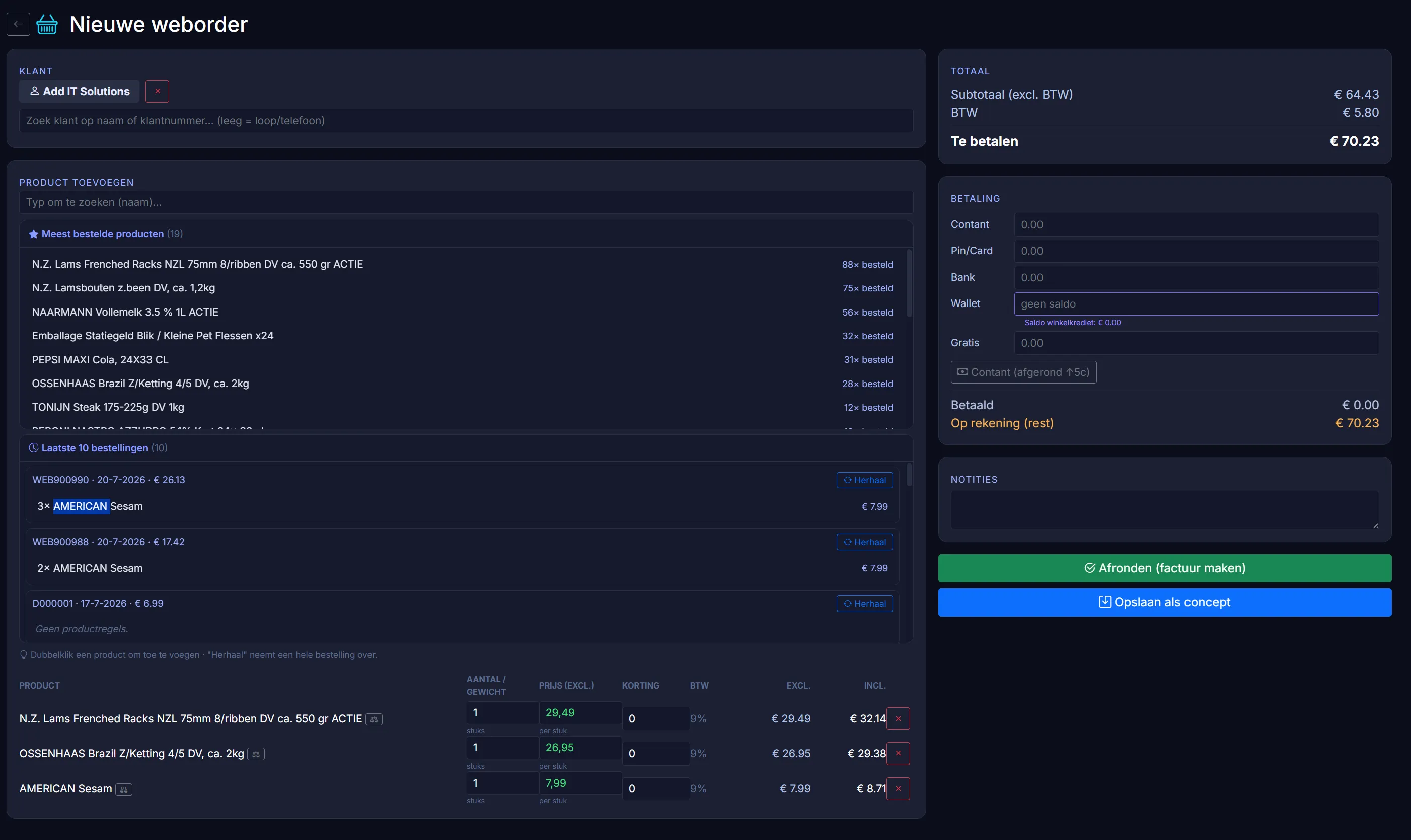Click Saldo winkelkrediet: € 0.00 text
1411x840 pixels.
1073,323
